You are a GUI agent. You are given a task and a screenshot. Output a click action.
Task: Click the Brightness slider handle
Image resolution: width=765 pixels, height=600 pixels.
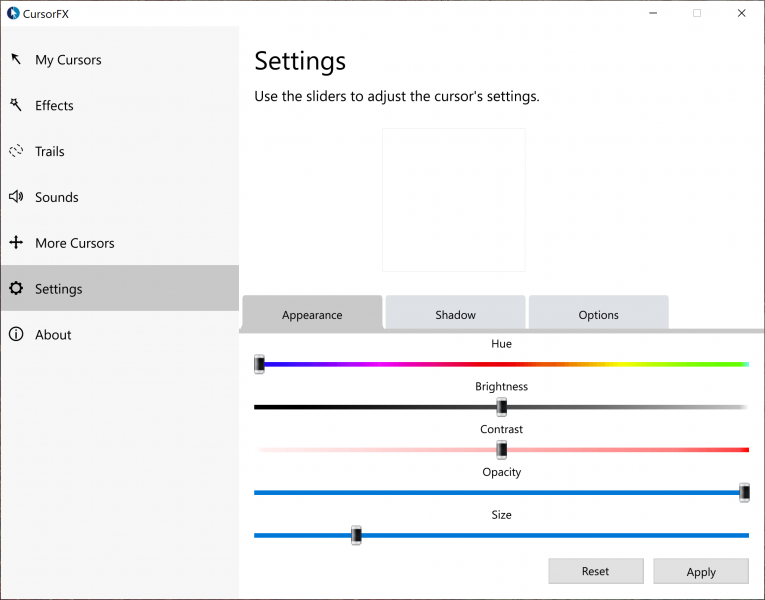click(502, 407)
